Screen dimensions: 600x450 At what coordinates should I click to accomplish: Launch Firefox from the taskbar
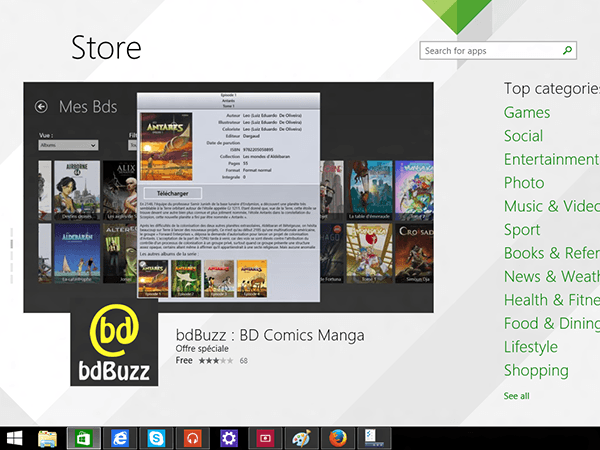tap(338, 439)
